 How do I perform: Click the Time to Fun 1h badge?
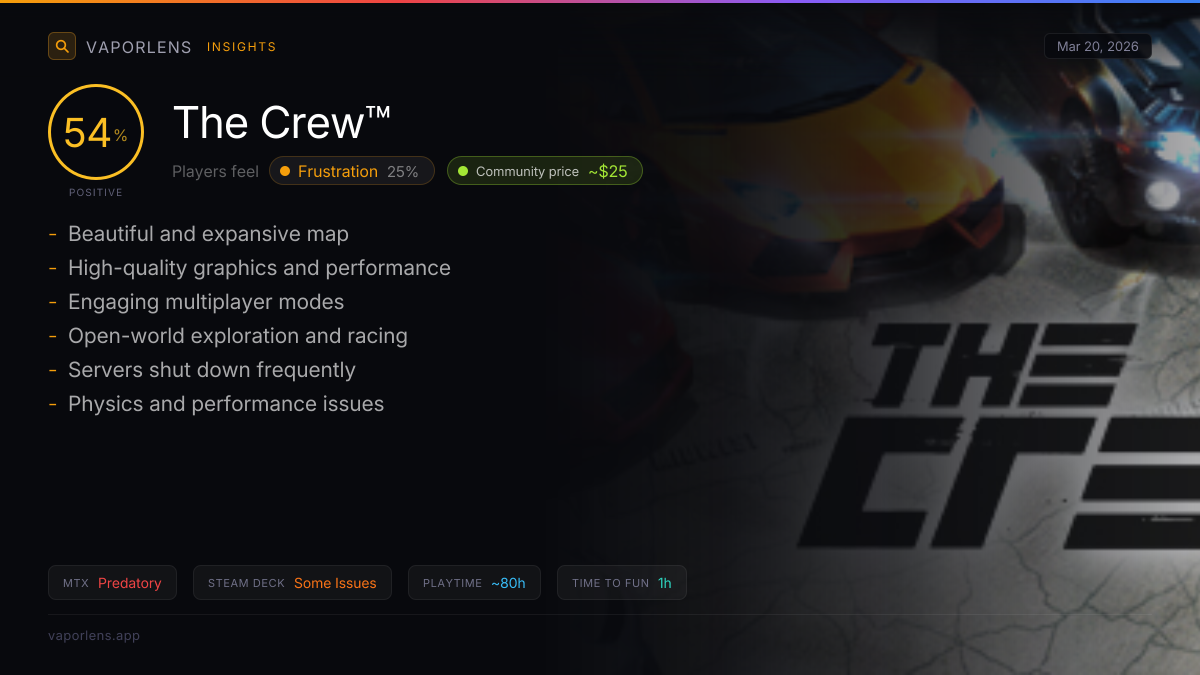tap(621, 583)
